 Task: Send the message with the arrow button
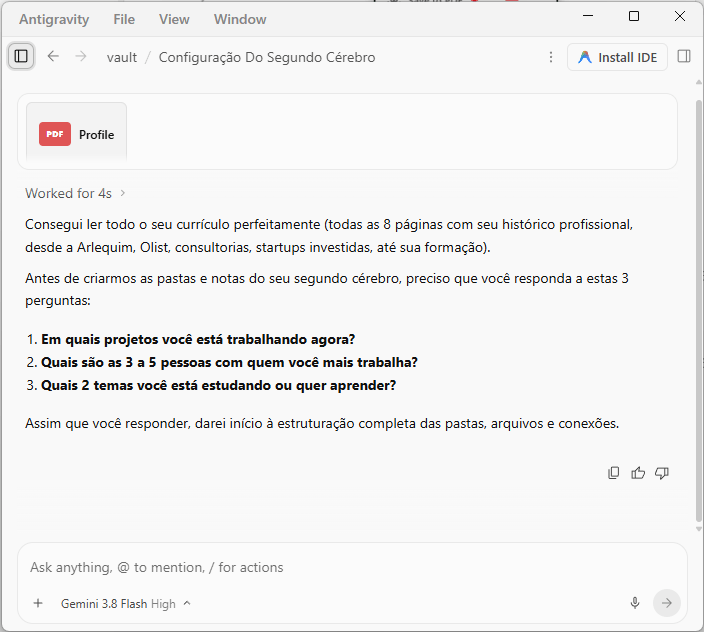click(667, 603)
